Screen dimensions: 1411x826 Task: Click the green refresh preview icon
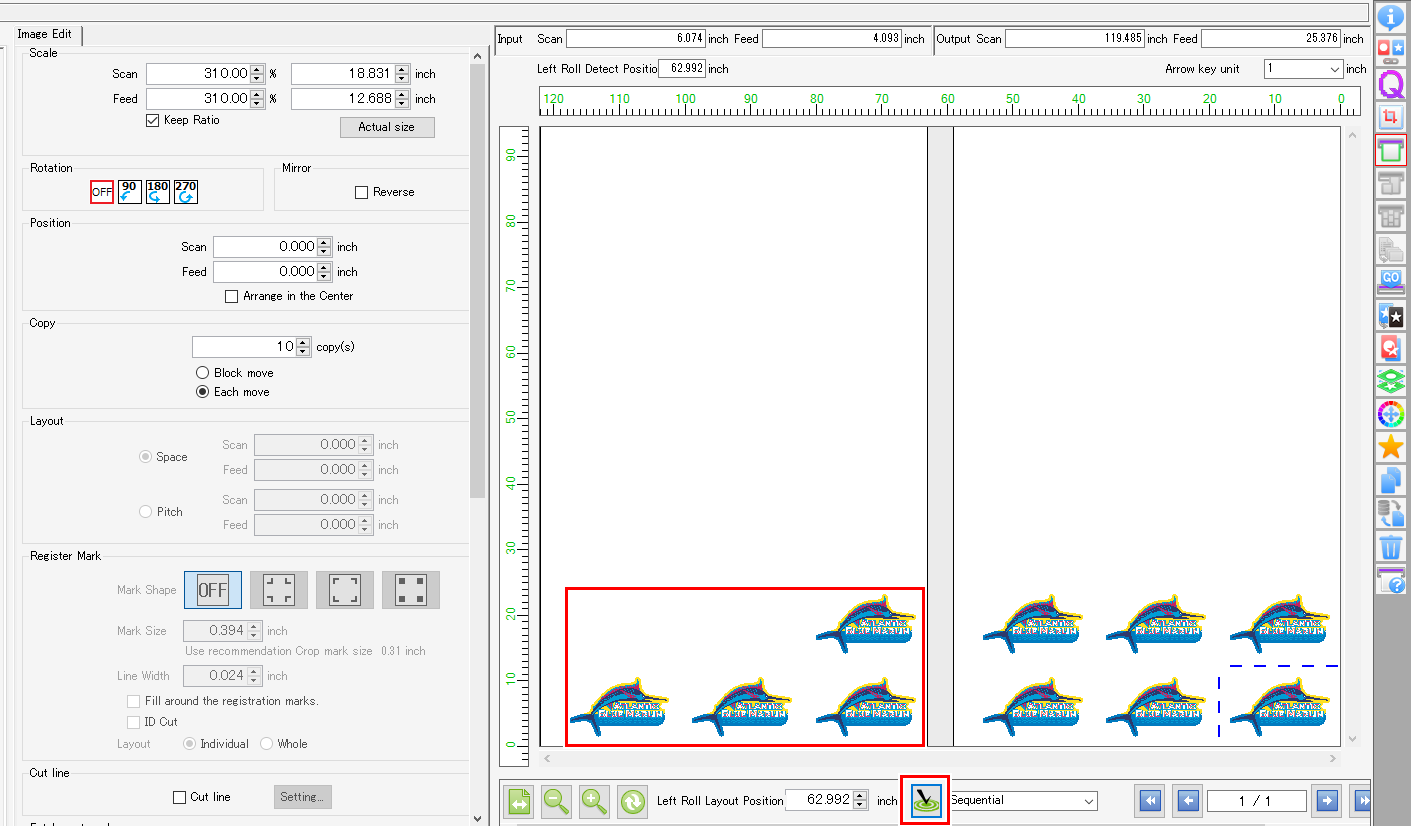click(632, 800)
